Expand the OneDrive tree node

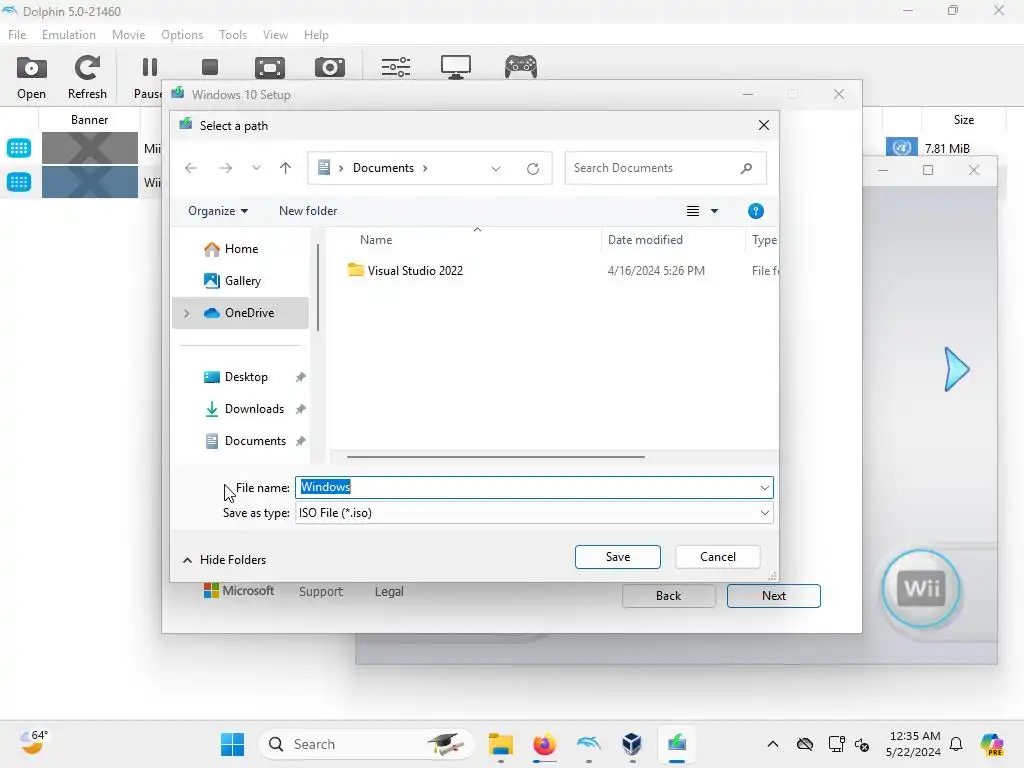click(187, 313)
